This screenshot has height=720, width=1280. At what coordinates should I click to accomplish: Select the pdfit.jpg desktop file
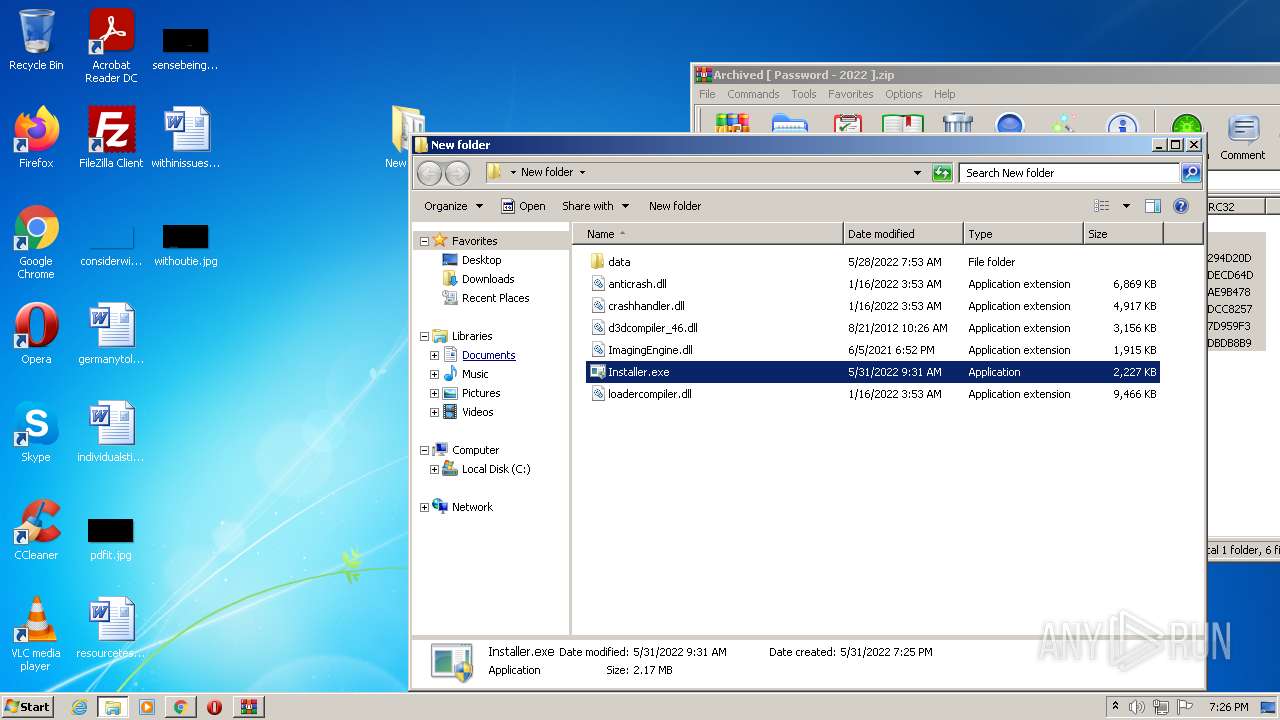111,540
